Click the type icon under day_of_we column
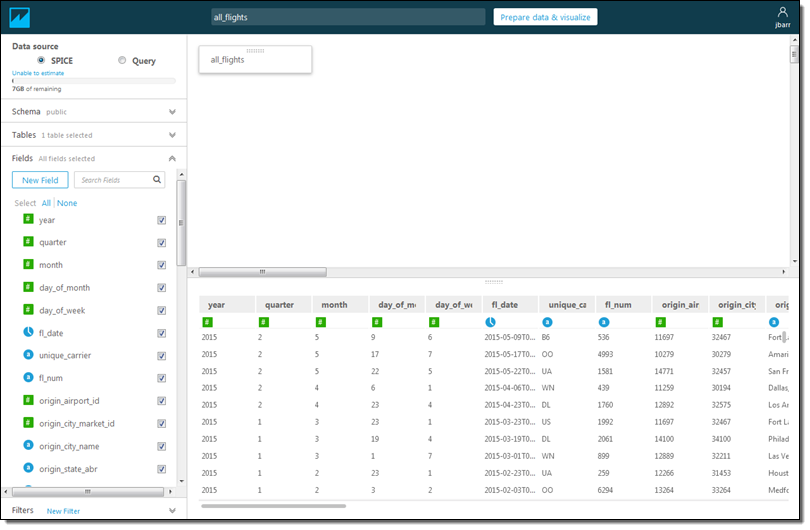The image size is (810, 530). 434,322
